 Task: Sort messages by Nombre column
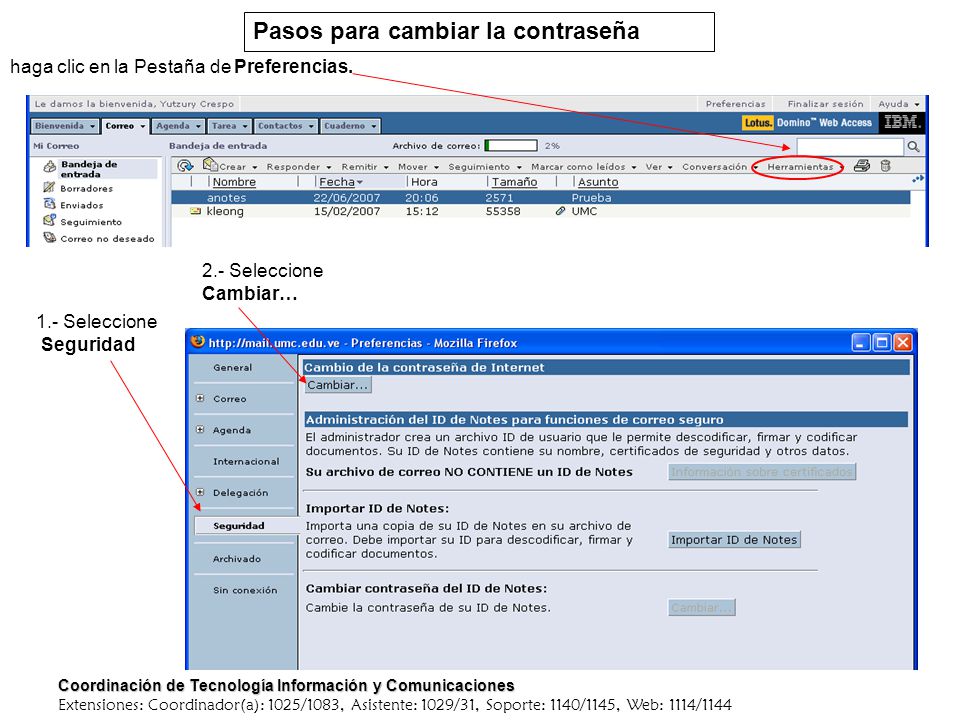point(234,182)
